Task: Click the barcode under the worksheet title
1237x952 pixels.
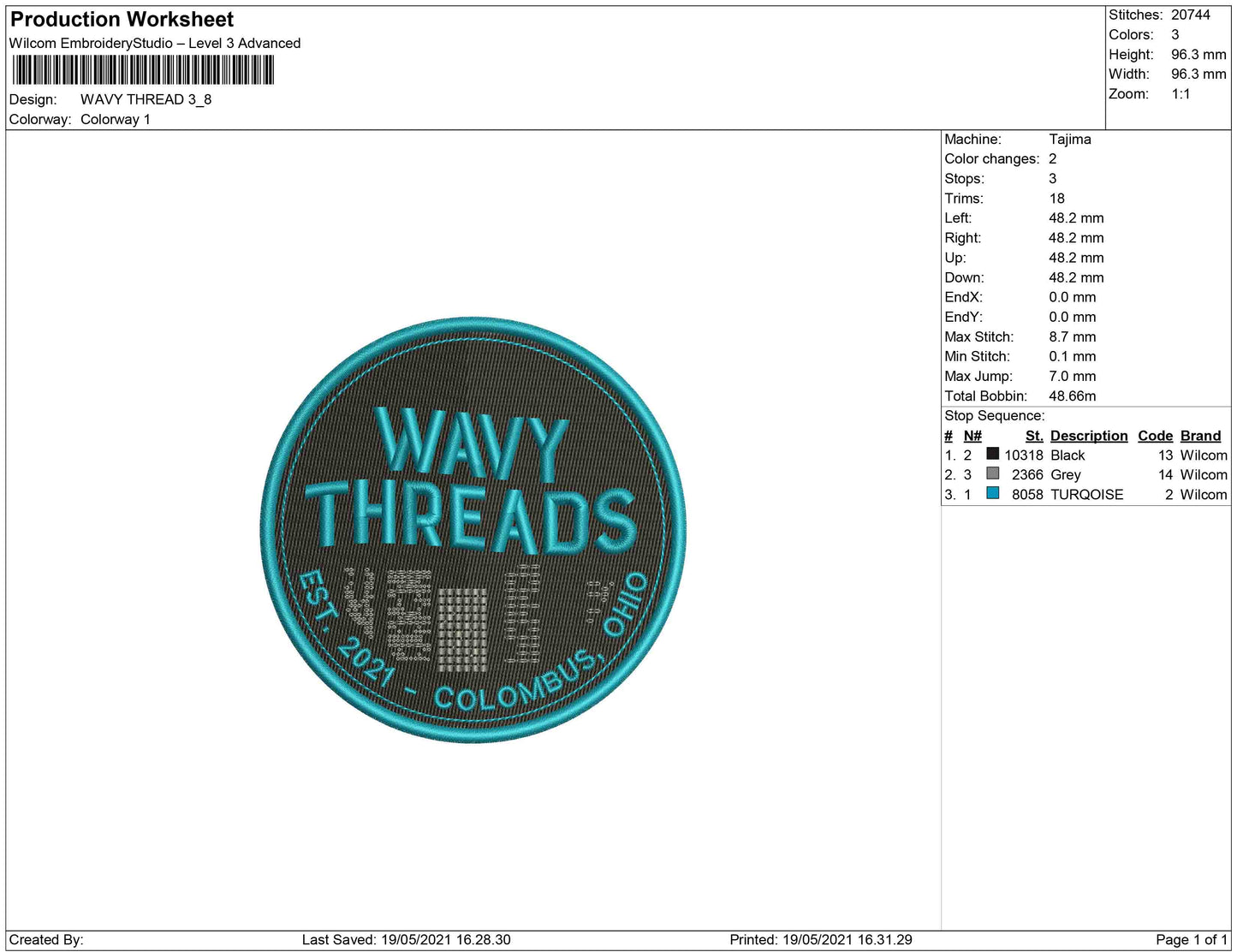Action: 142,70
